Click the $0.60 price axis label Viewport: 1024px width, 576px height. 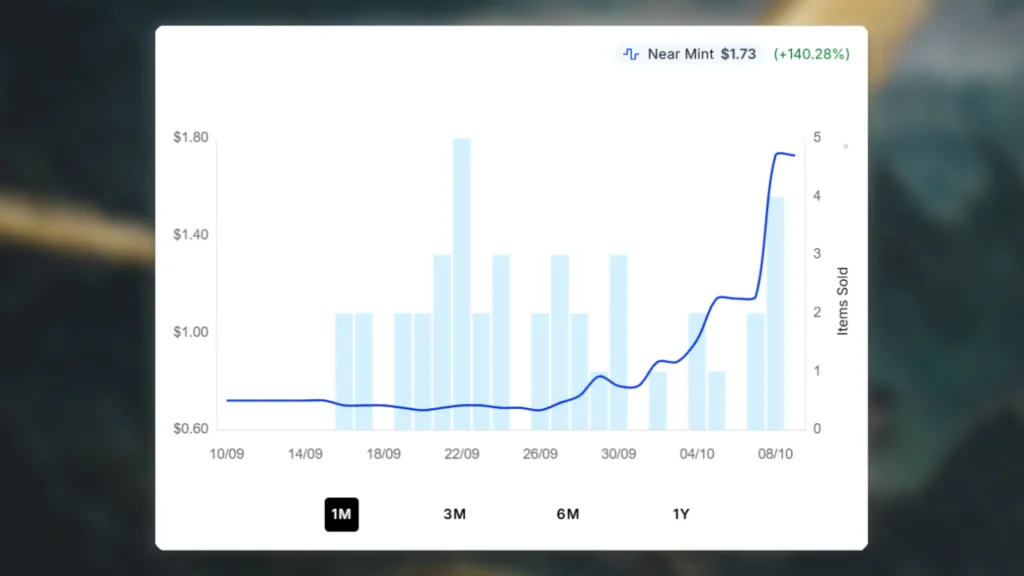(191, 429)
